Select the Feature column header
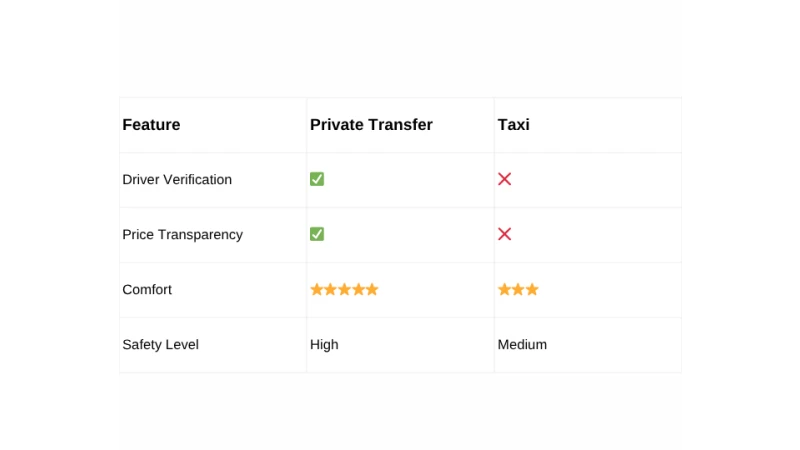The height and width of the screenshot is (450, 800). tap(151, 125)
